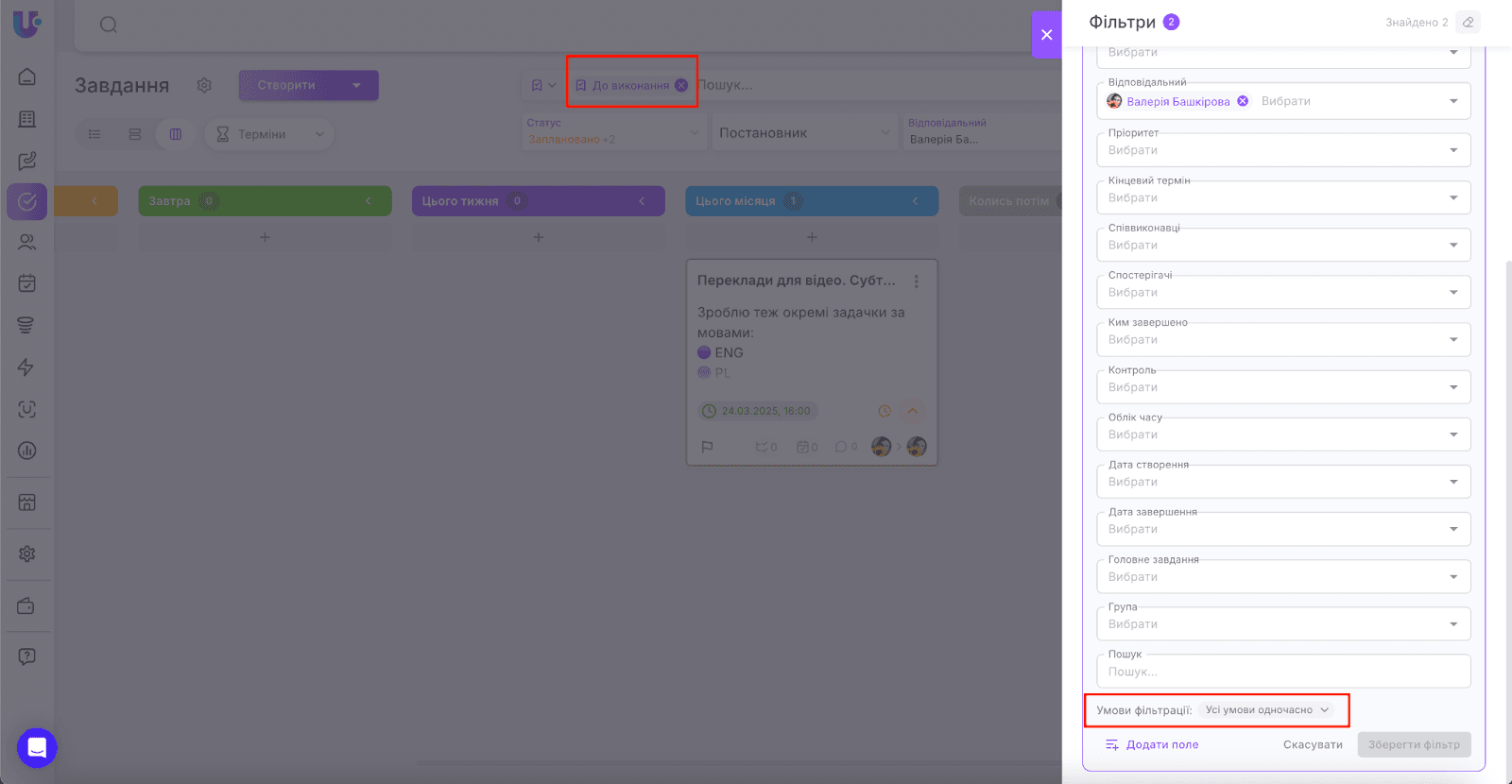Clear filters with the eraser icon
The height and width of the screenshot is (784, 1512).
point(1468,23)
